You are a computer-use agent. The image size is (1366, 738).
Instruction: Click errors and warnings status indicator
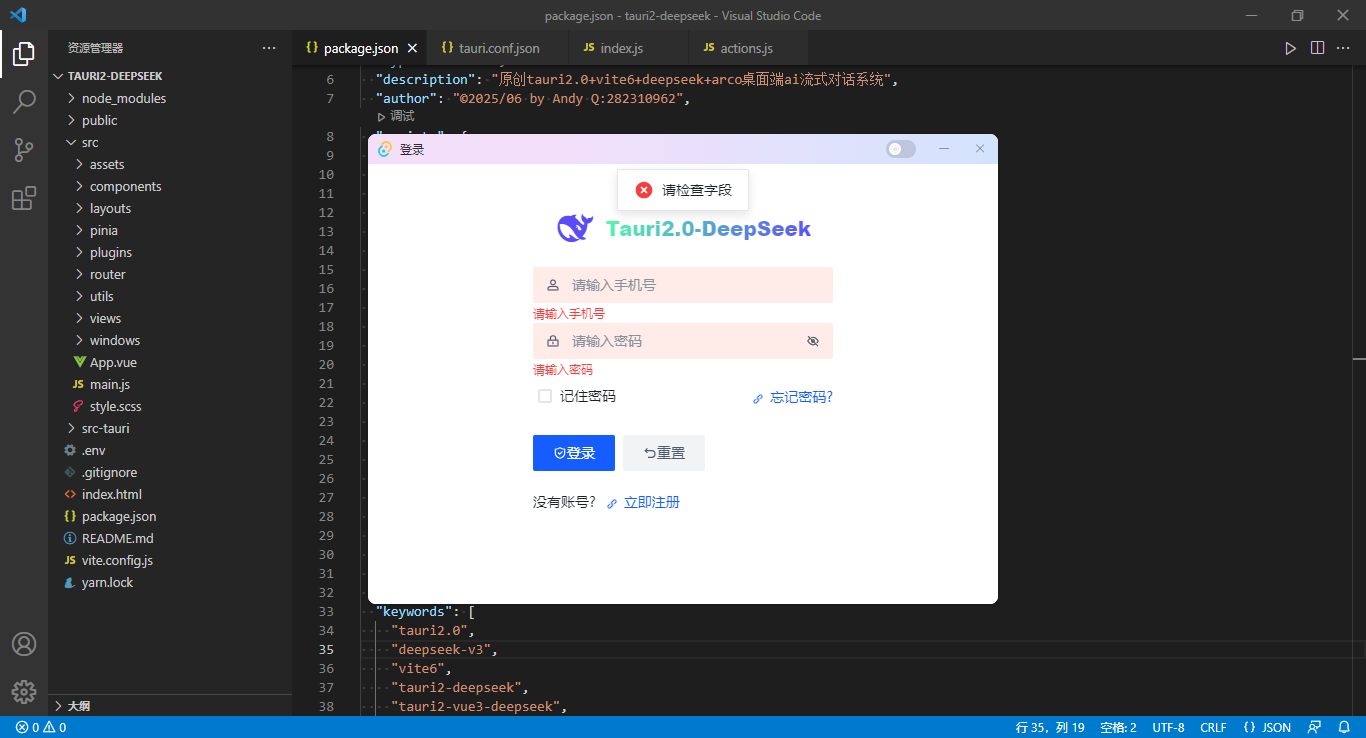click(41, 727)
